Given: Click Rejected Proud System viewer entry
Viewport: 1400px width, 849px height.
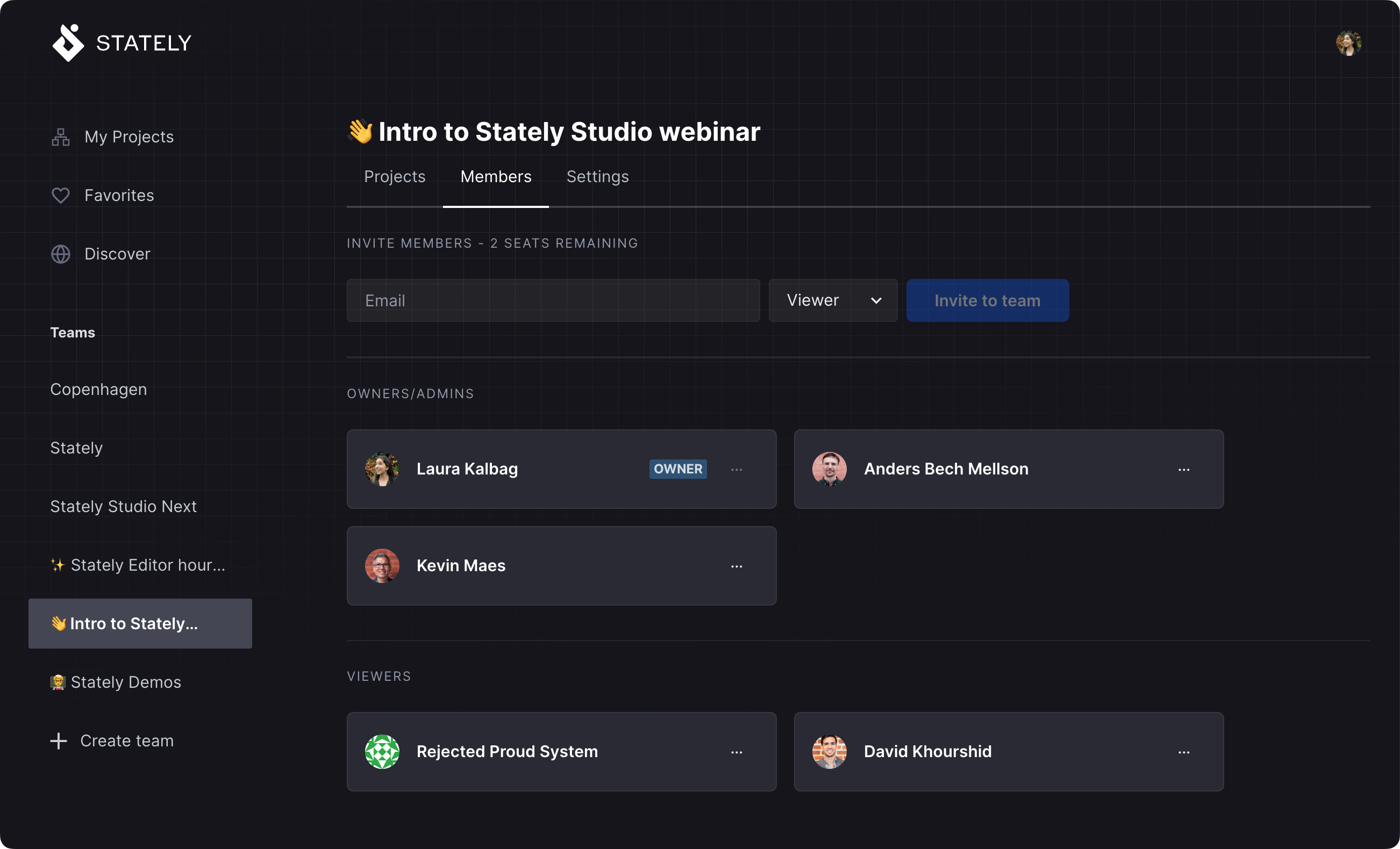Looking at the screenshot, I should pos(561,750).
